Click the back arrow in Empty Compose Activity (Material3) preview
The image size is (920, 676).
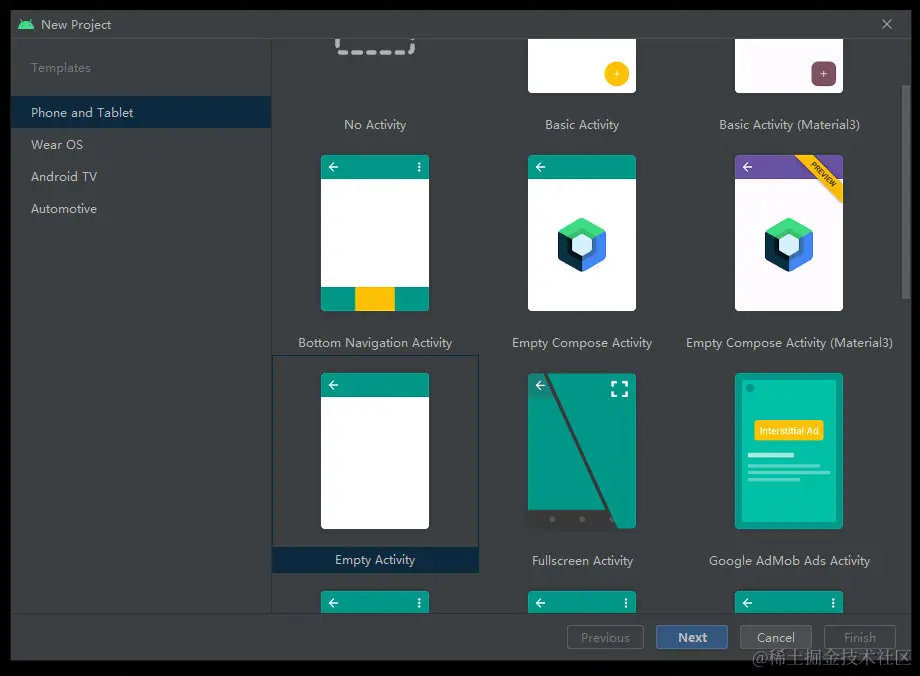[747, 167]
